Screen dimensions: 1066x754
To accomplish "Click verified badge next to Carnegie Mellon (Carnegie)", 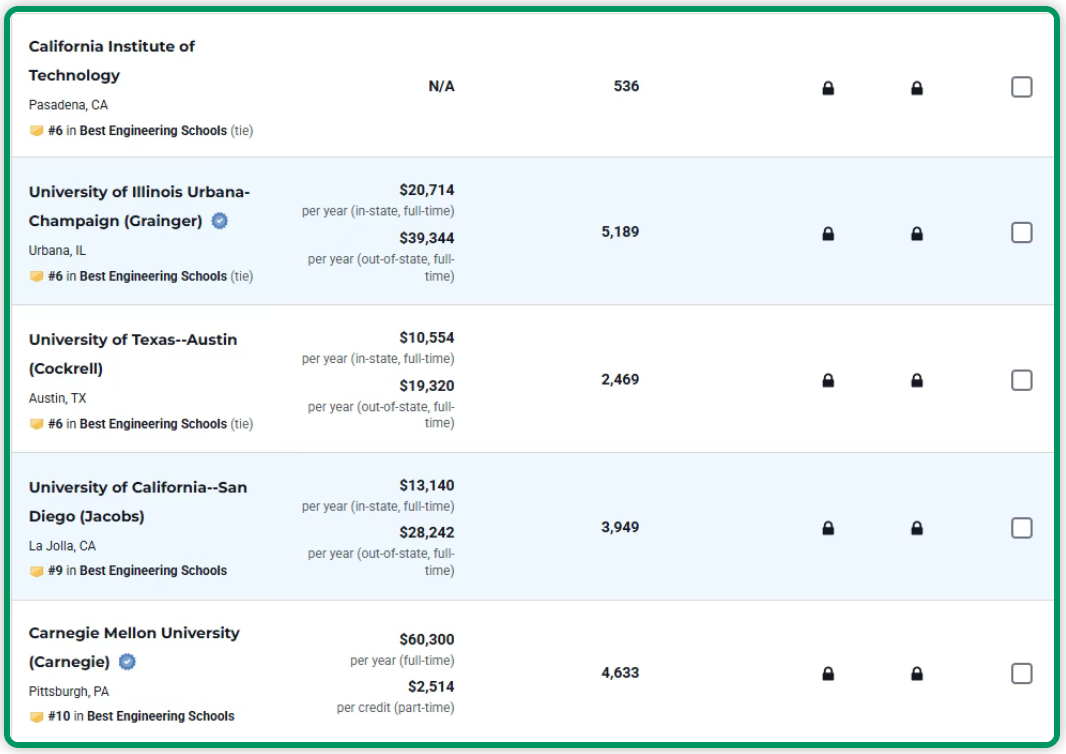I will click(x=127, y=662).
